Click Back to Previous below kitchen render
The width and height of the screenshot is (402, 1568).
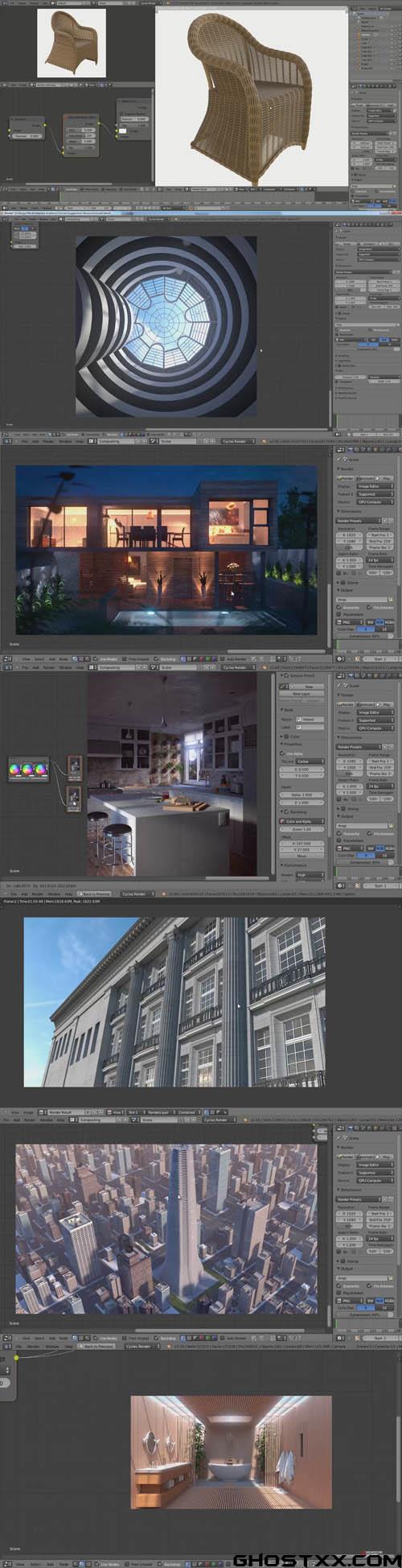point(95,893)
